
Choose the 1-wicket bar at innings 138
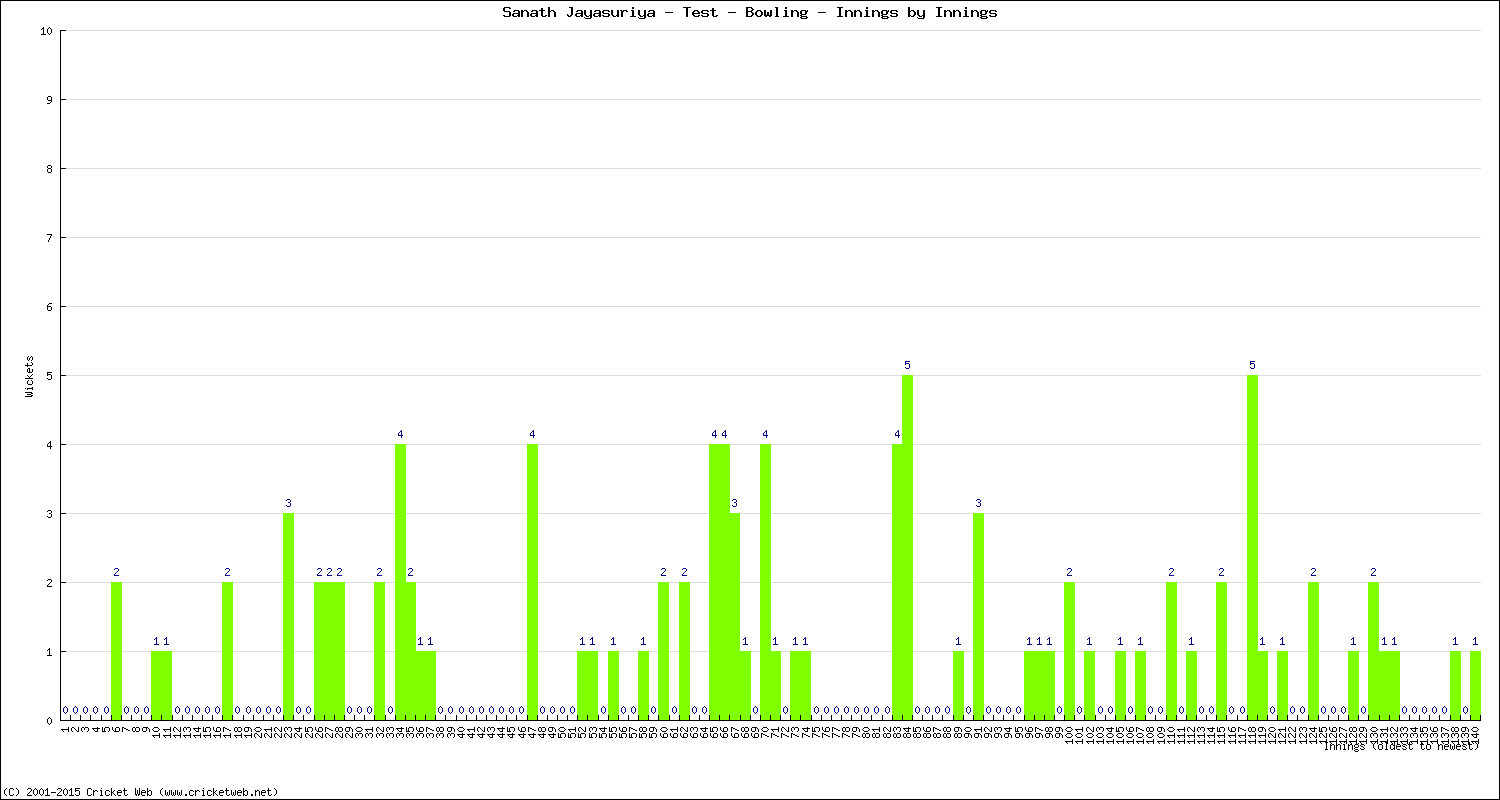(1455, 686)
